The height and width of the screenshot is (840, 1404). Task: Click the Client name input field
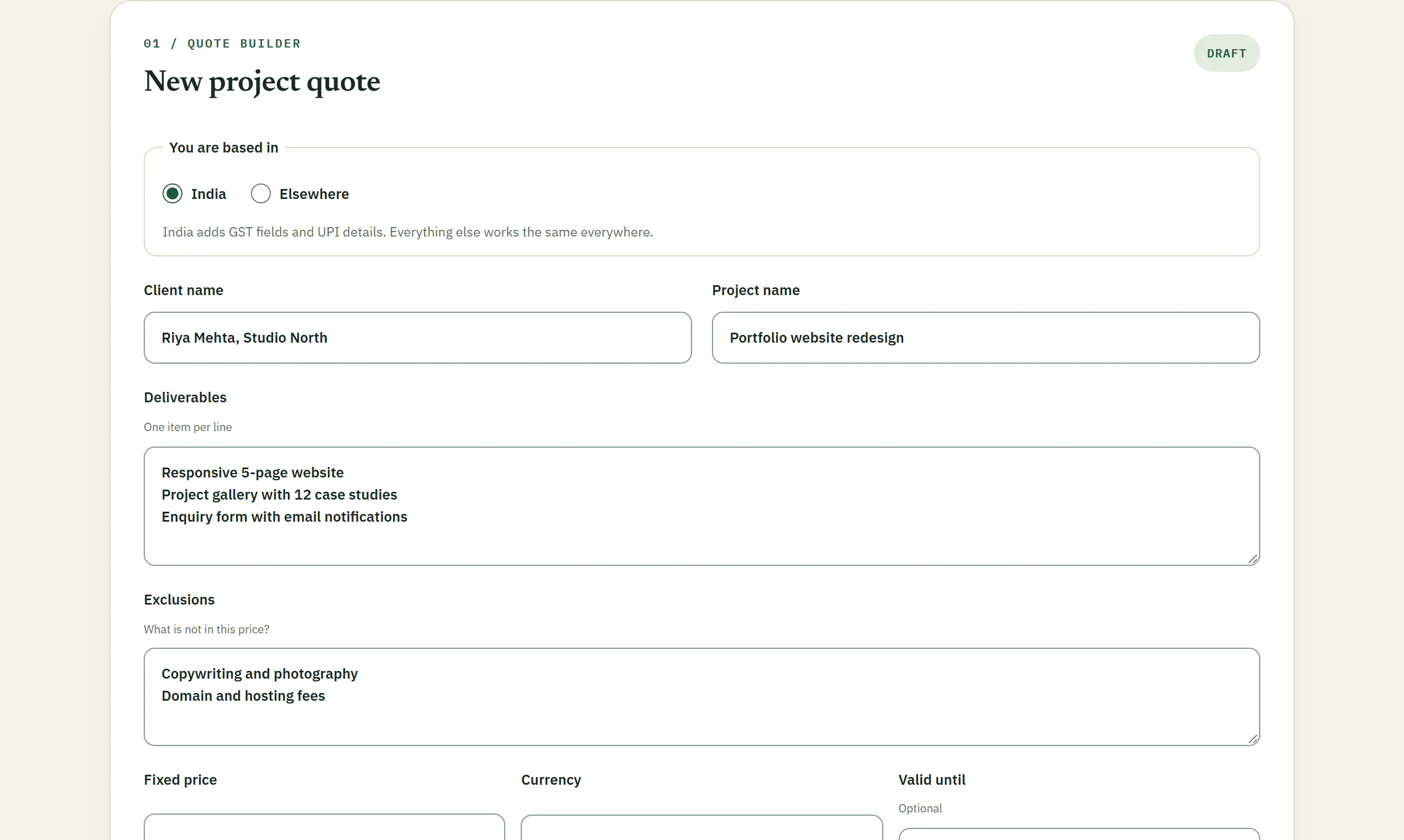tap(417, 337)
